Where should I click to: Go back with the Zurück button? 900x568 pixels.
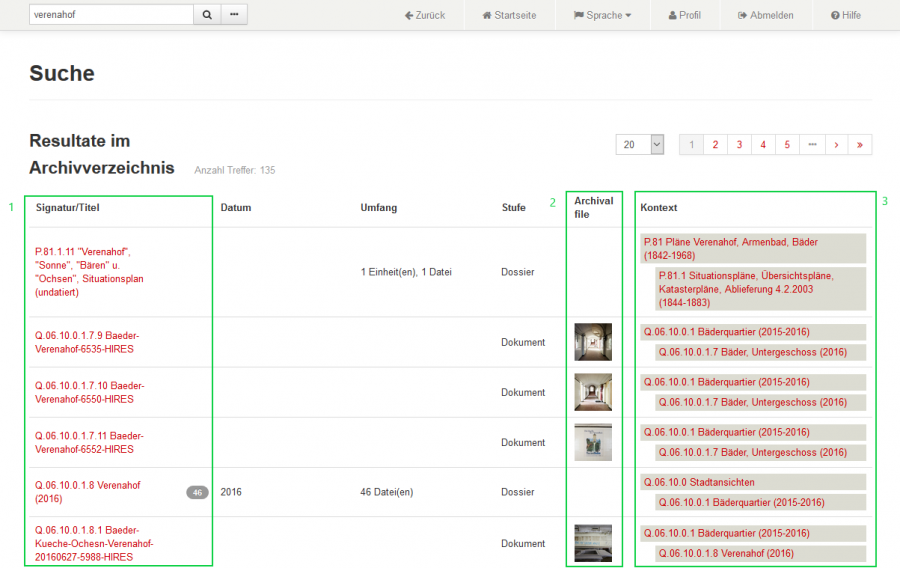tap(425, 15)
